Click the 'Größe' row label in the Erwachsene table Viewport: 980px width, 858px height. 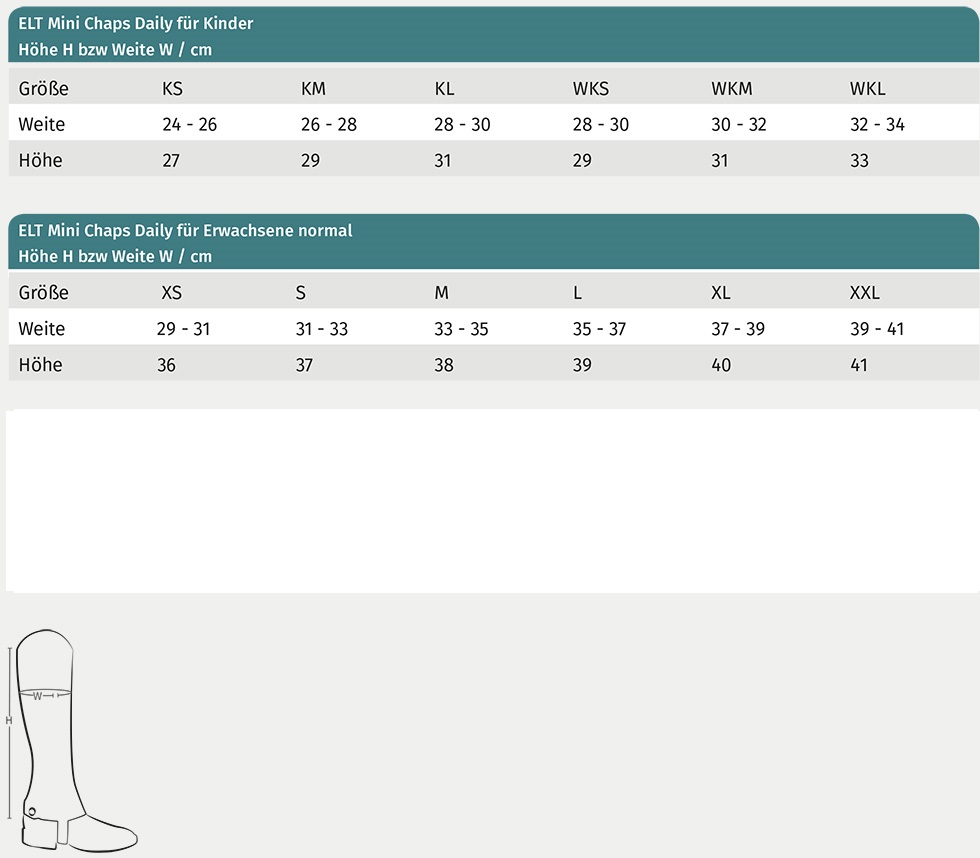click(43, 292)
